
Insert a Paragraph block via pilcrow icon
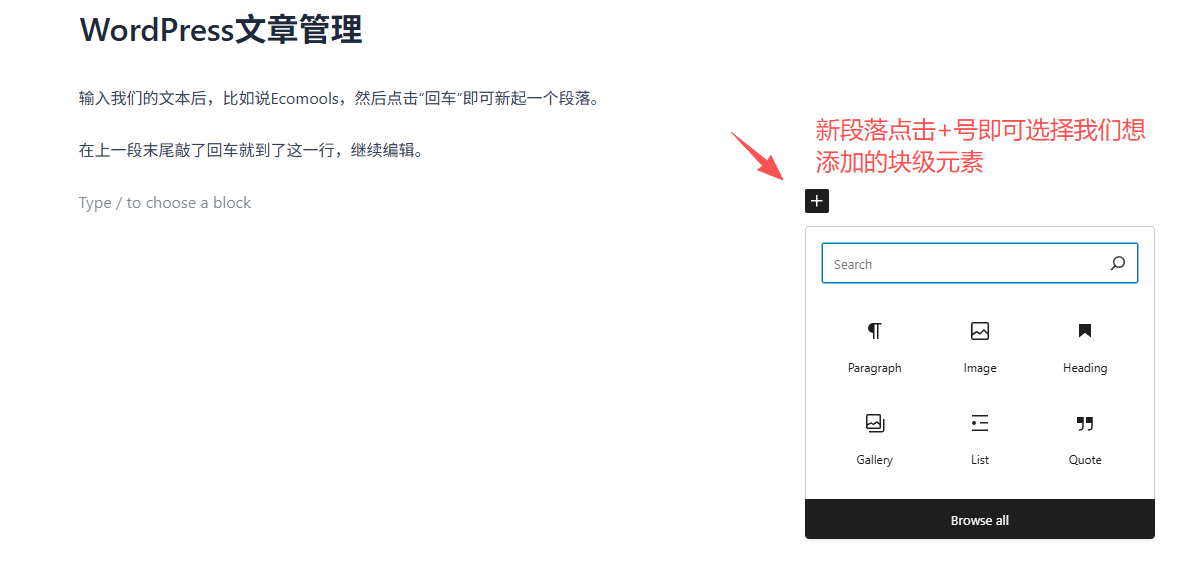874,331
